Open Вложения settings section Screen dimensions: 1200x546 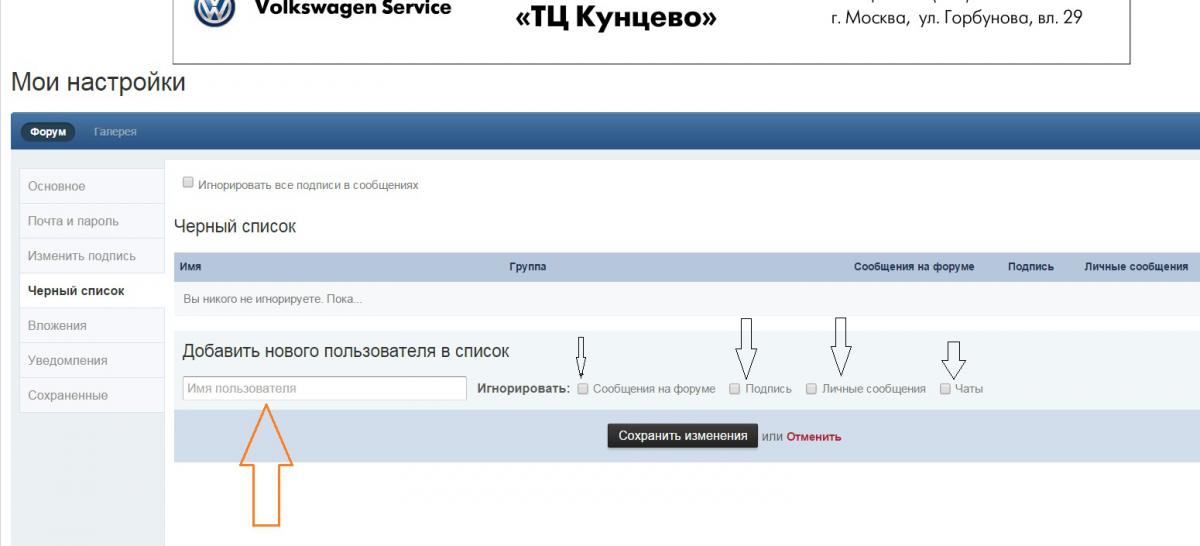(91, 325)
